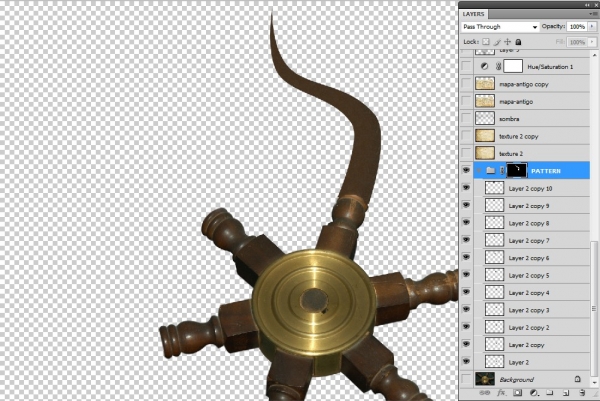Click the delete layer trash icon
This screenshot has height=401, width=600.
pyautogui.click(x=582, y=393)
